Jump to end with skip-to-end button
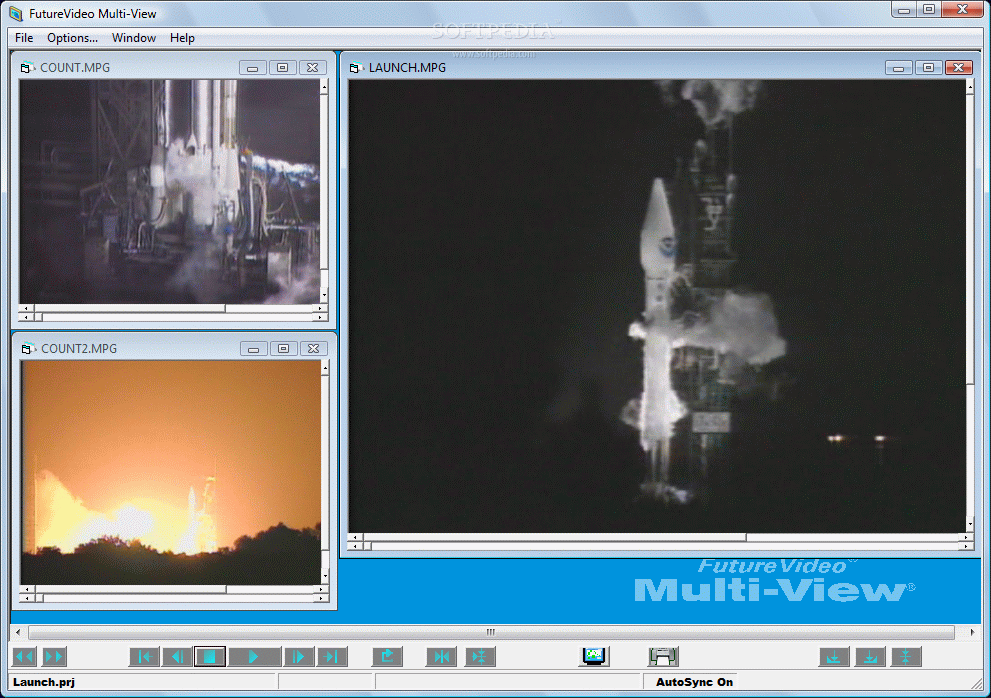The height and width of the screenshot is (698, 991). pos(331,657)
